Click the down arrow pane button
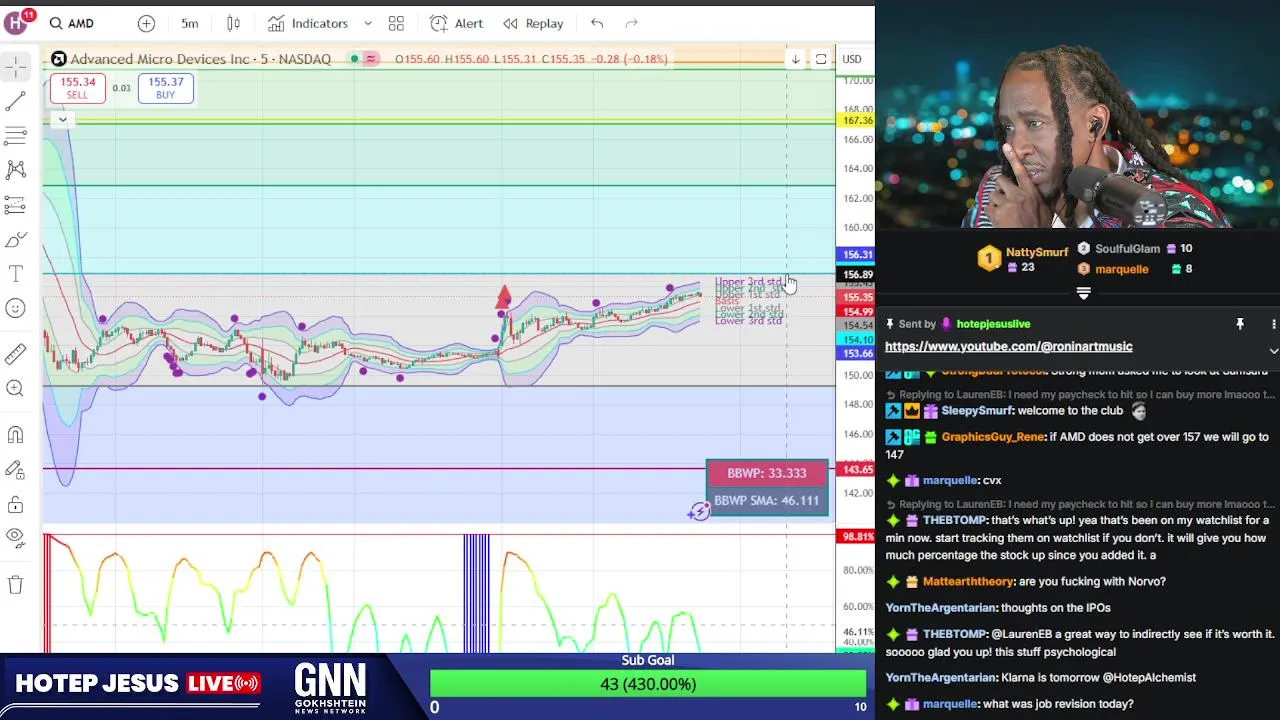This screenshot has height=720, width=1280. pyautogui.click(x=795, y=59)
